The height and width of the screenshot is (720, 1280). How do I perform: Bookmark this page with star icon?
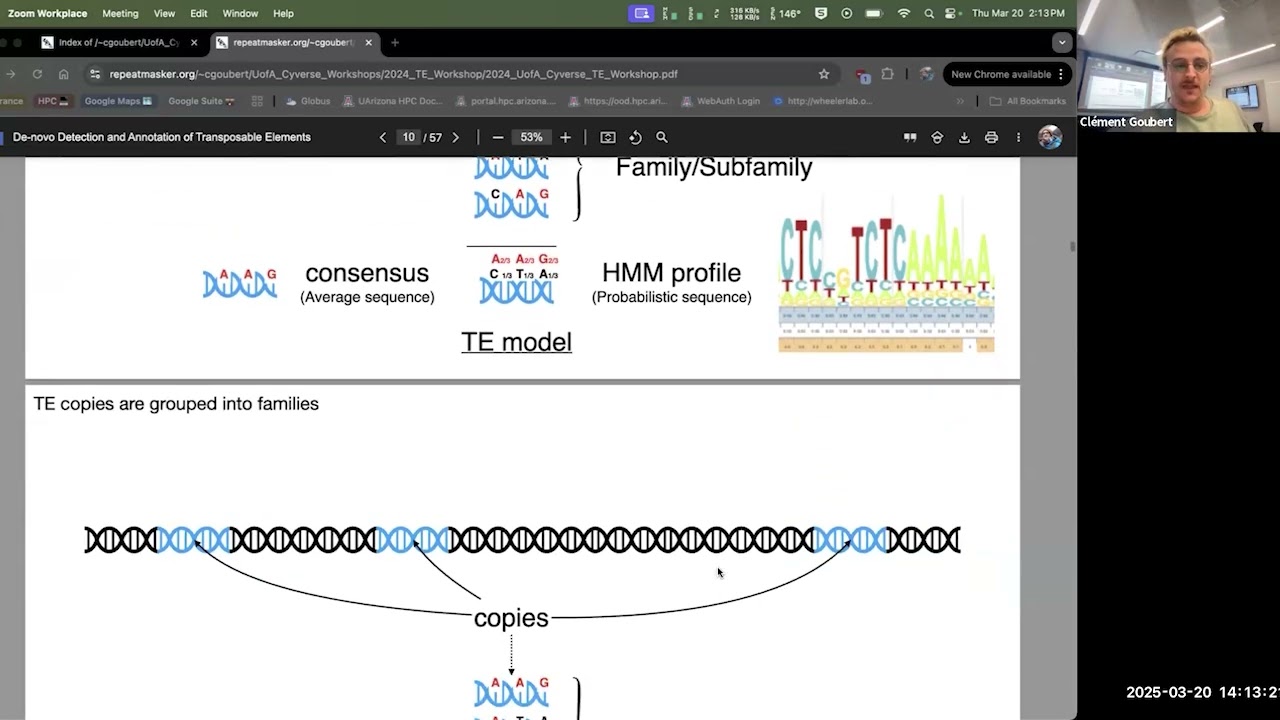(x=824, y=74)
